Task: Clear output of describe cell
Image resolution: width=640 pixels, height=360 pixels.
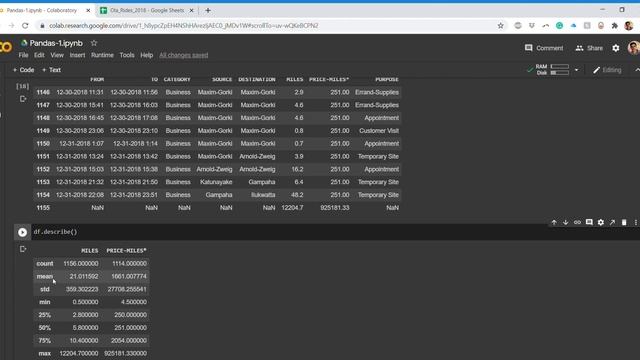Action: 23,249
